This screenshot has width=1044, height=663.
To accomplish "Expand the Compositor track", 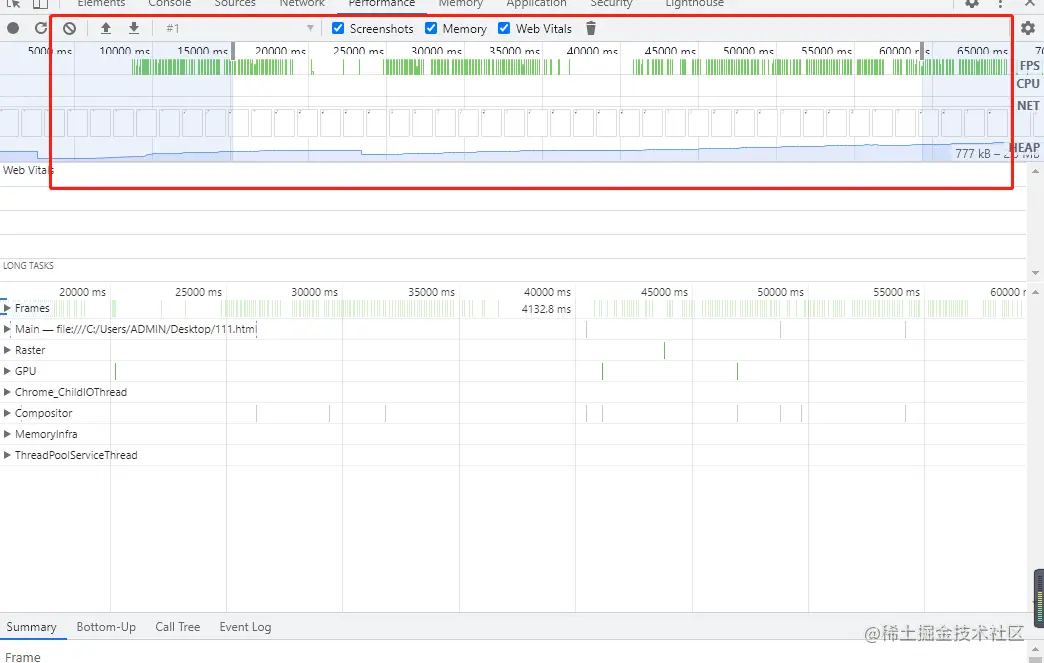I will pos(7,413).
